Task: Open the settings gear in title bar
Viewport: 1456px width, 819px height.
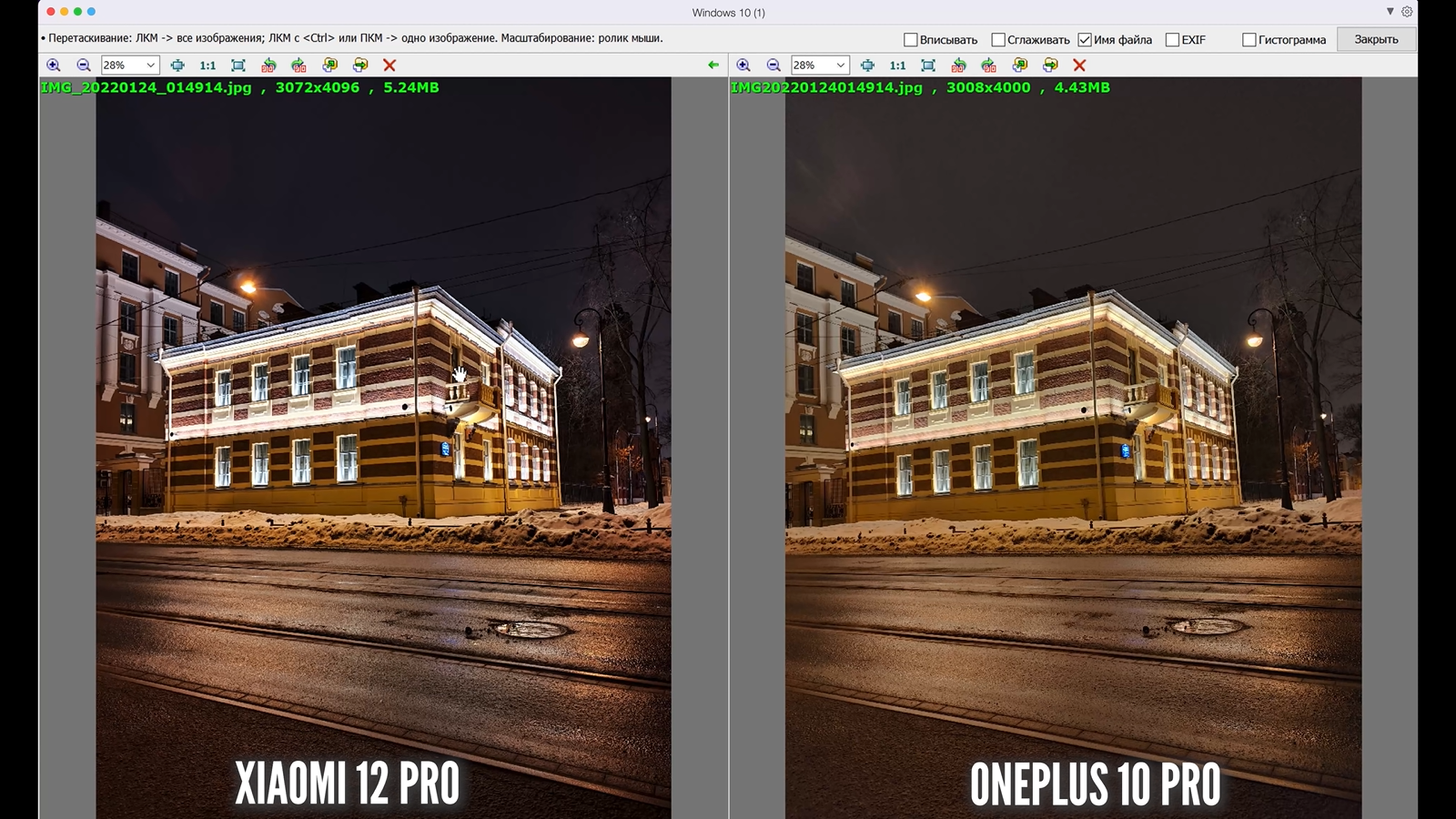Action: [1407, 12]
